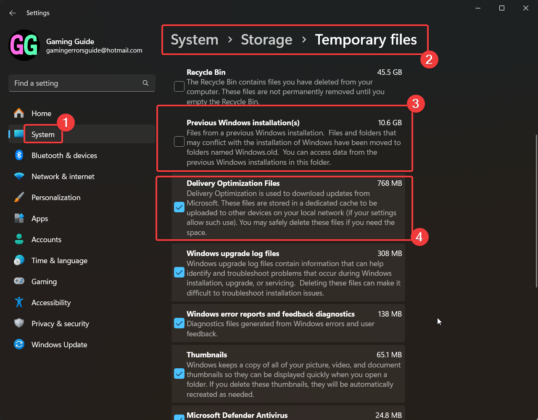Click Delivery Optimization Files heading

233,183
